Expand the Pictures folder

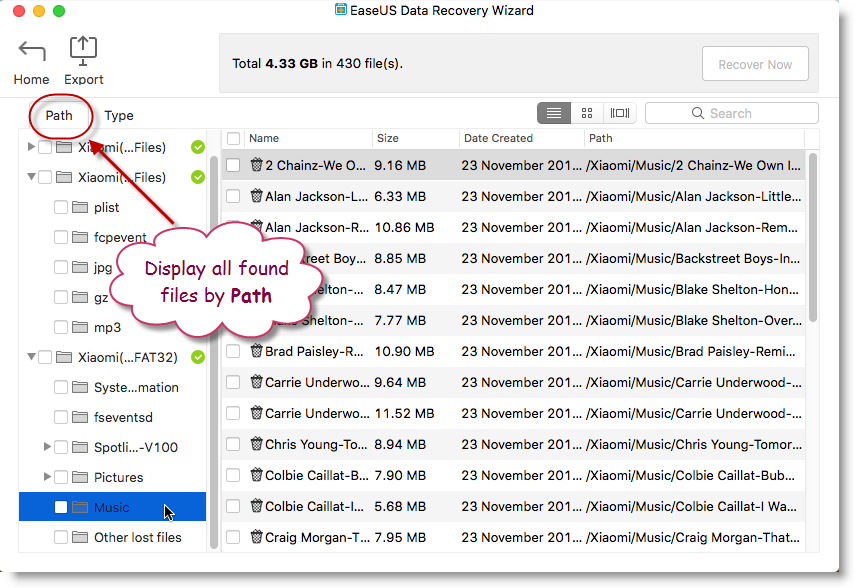point(47,477)
